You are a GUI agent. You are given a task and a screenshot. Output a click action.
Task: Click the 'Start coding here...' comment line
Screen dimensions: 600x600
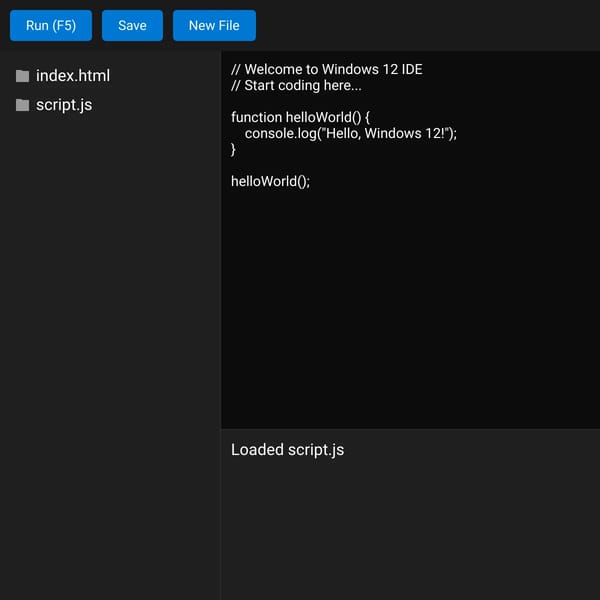[296, 85]
